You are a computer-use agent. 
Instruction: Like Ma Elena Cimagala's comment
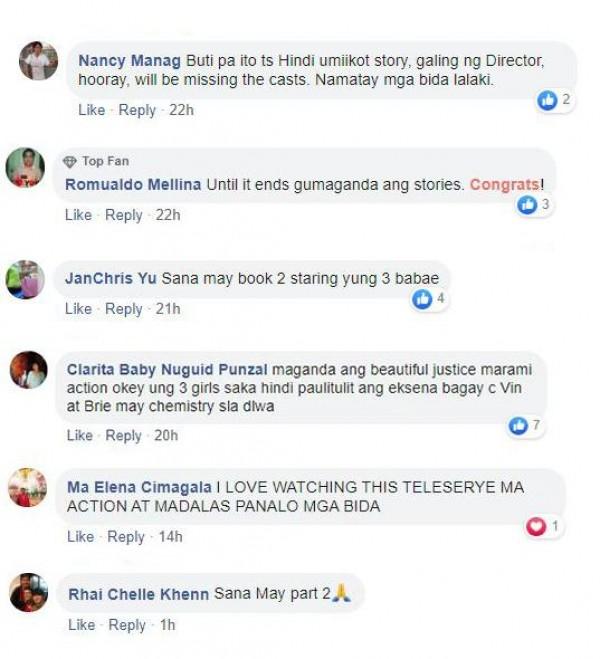tap(80, 537)
